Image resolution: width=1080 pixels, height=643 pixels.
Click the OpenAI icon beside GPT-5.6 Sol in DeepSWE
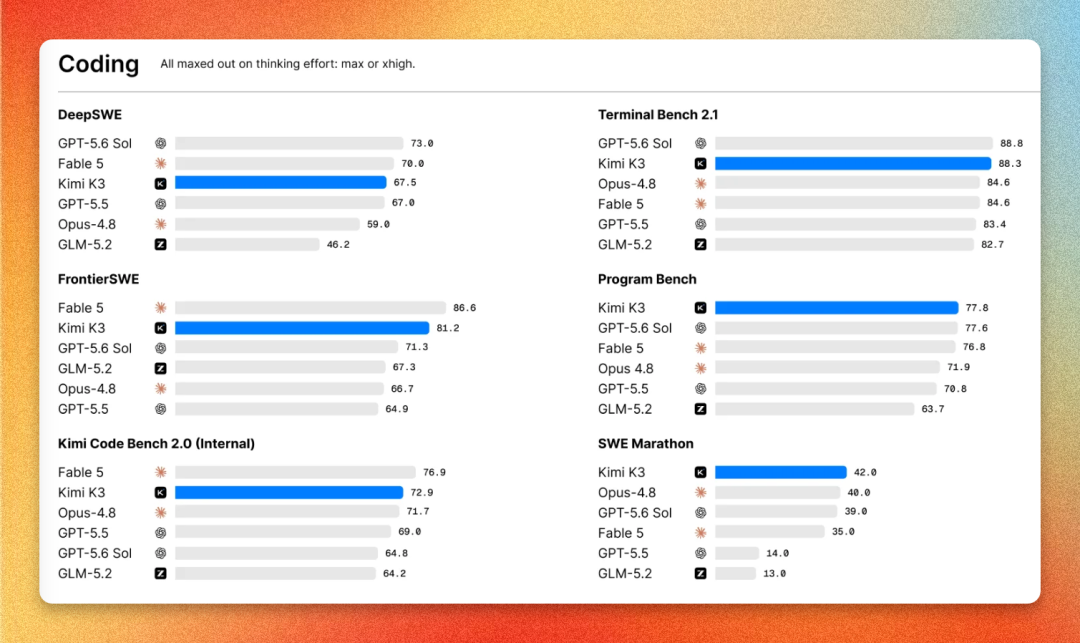click(x=160, y=143)
